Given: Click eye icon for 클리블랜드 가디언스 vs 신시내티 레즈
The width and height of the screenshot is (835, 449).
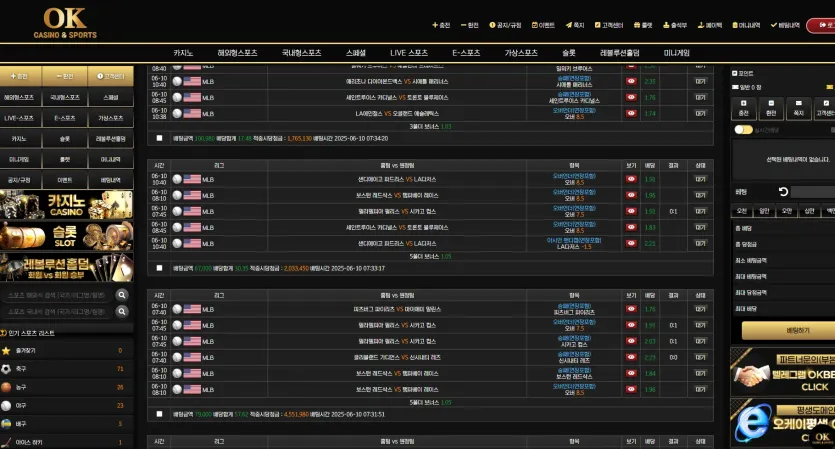Looking at the screenshot, I should pyautogui.click(x=631, y=357).
